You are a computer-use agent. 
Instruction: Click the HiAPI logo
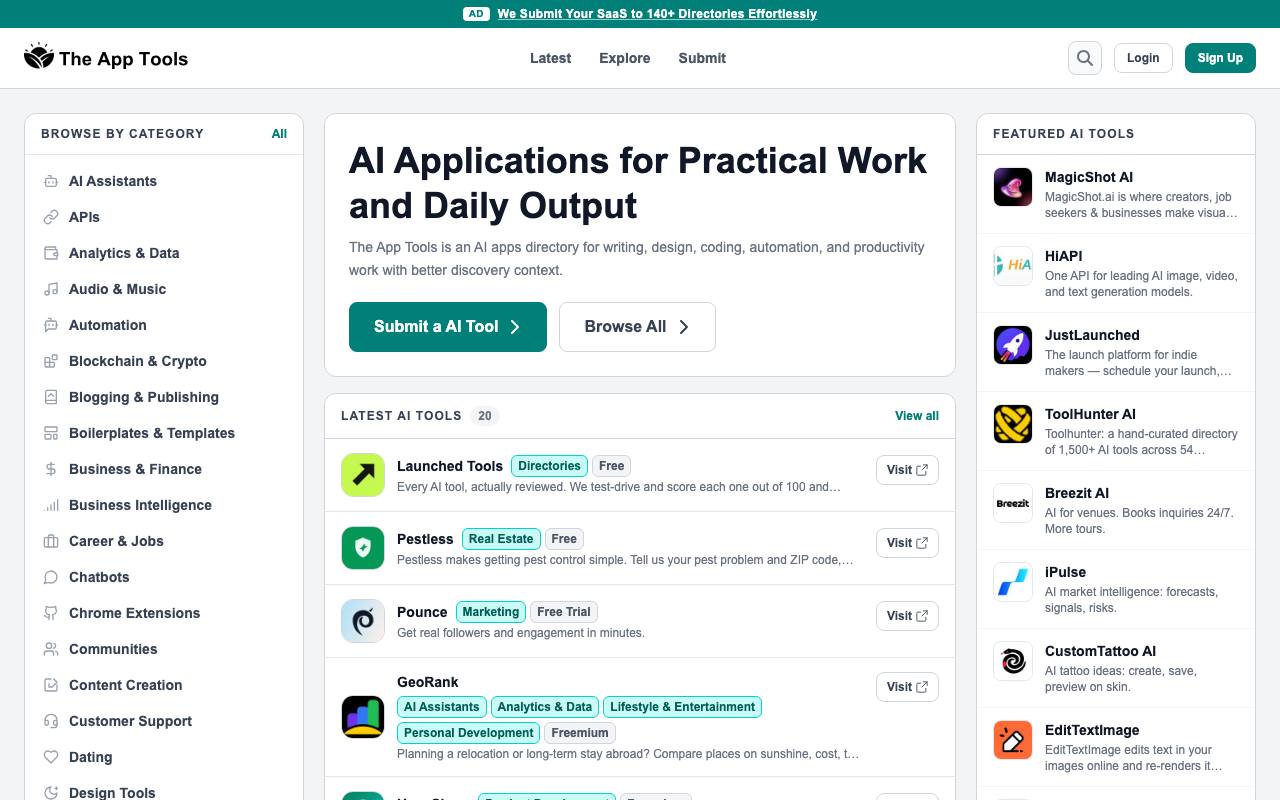[x=1013, y=266]
